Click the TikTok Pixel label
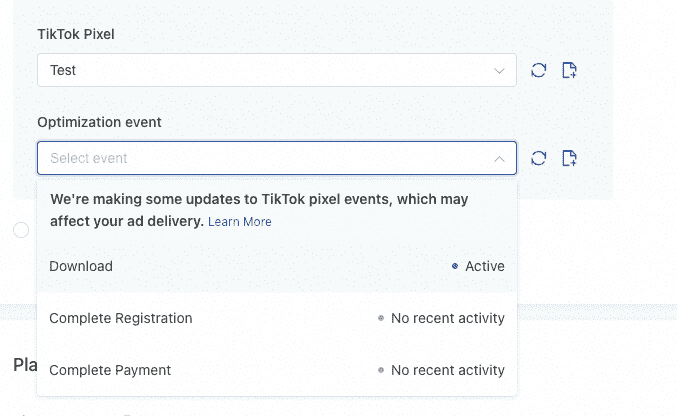677x416 pixels. [76, 34]
